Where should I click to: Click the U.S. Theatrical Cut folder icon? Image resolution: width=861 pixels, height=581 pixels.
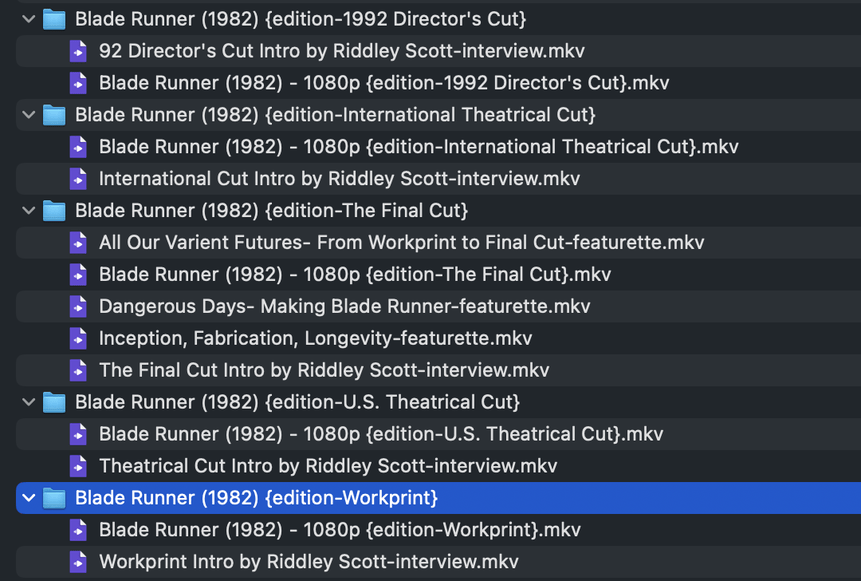[54, 402]
